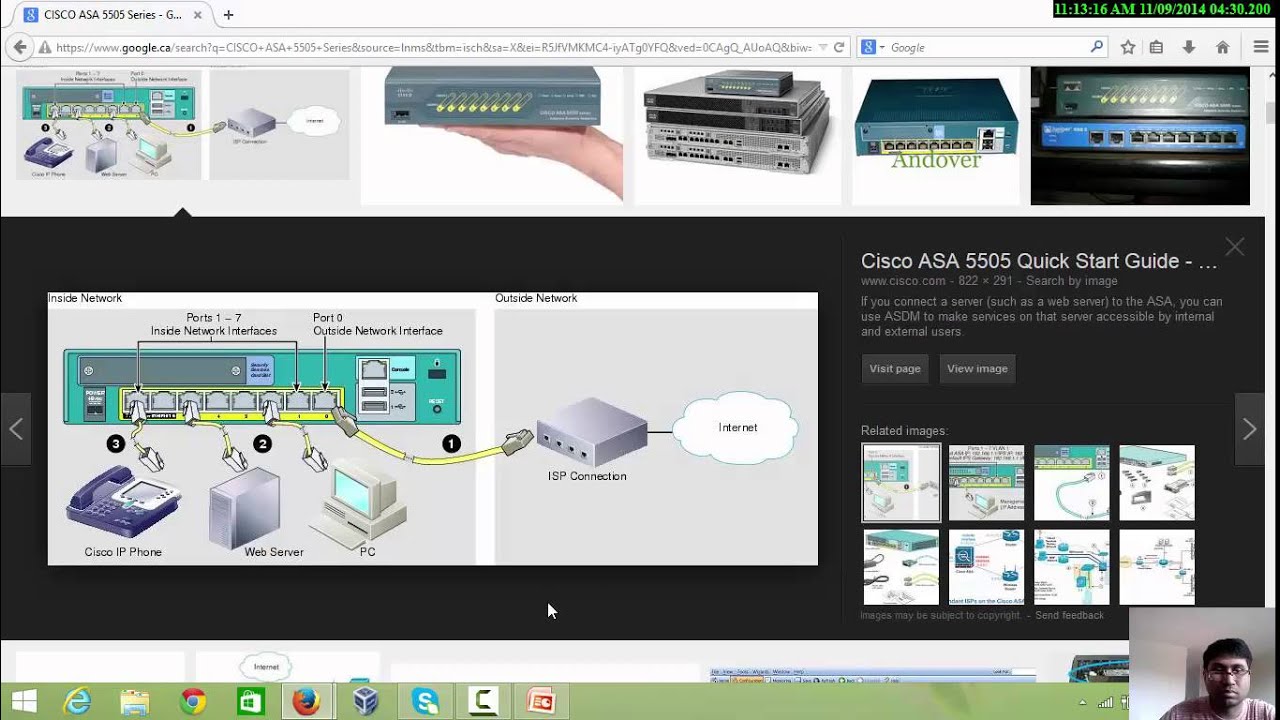This screenshot has height=720, width=1280.
Task: Select first related image in bottom row
Action: pyautogui.click(x=901, y=568)
